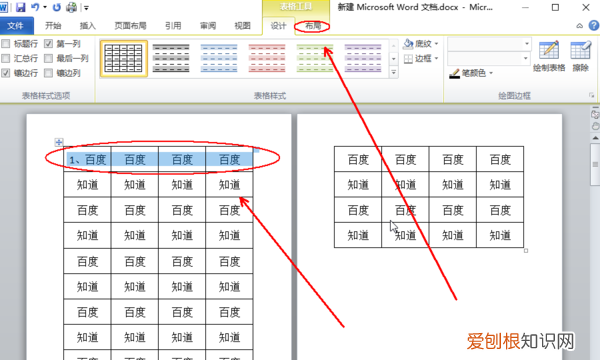Enable the 汇总行 checkbox
The image size is (600, 360).
(x=6, y=59)
